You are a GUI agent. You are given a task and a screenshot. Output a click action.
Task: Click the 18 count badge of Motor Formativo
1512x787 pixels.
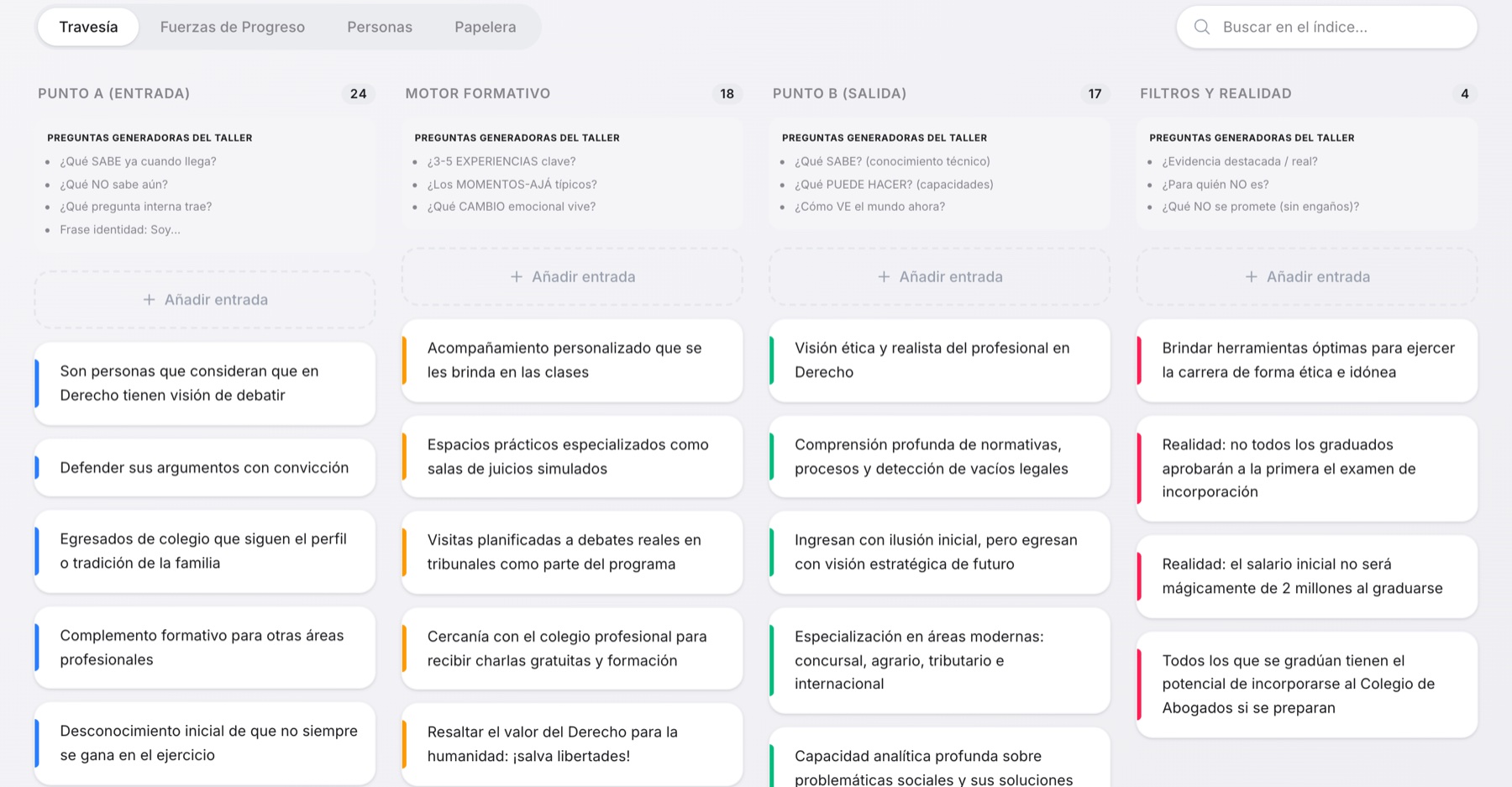point(727,93)
